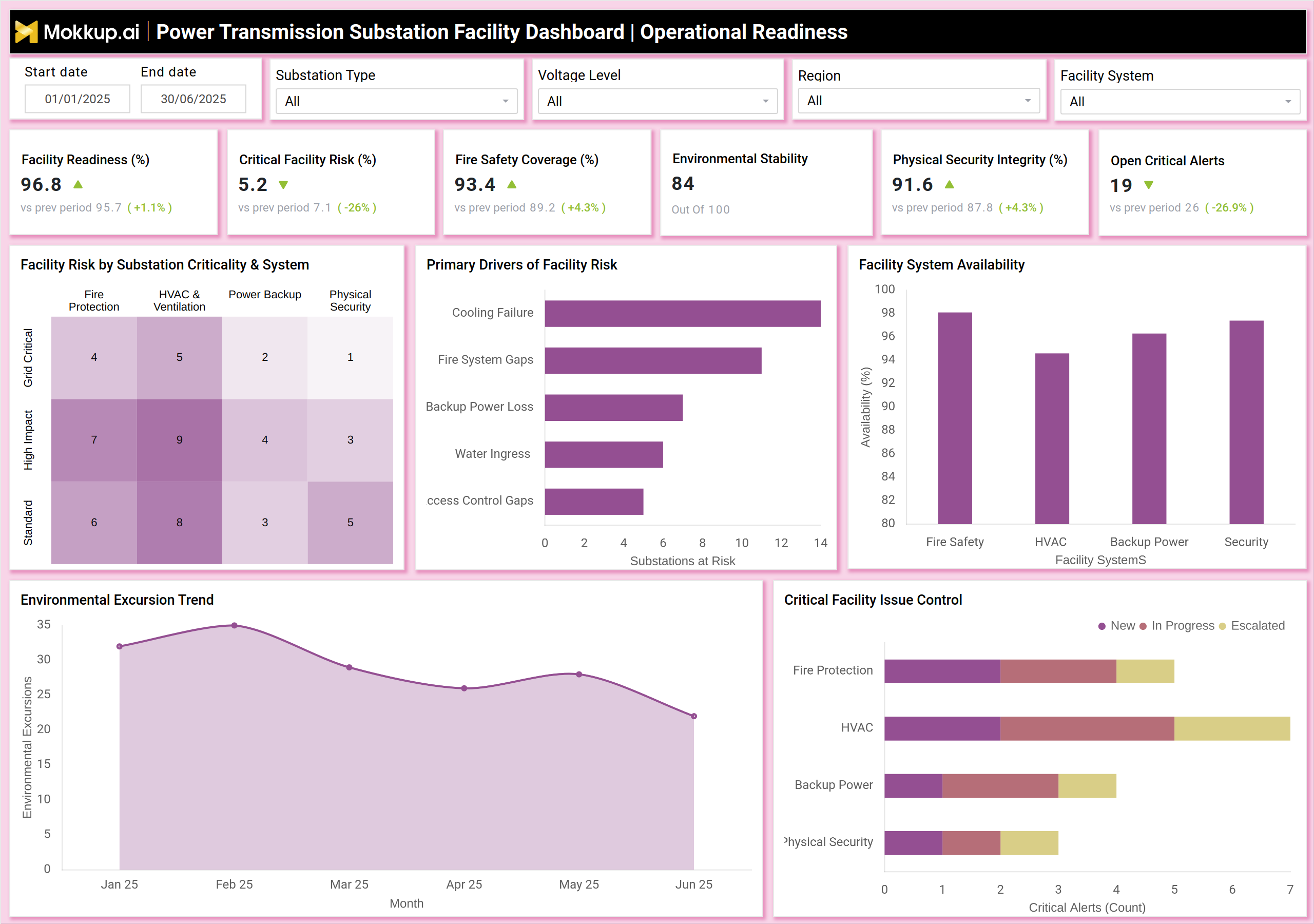Click the Security availability column
The height and width of the screenshot is (924, 1314).
pyautogui.click(x=1246, y=422)
